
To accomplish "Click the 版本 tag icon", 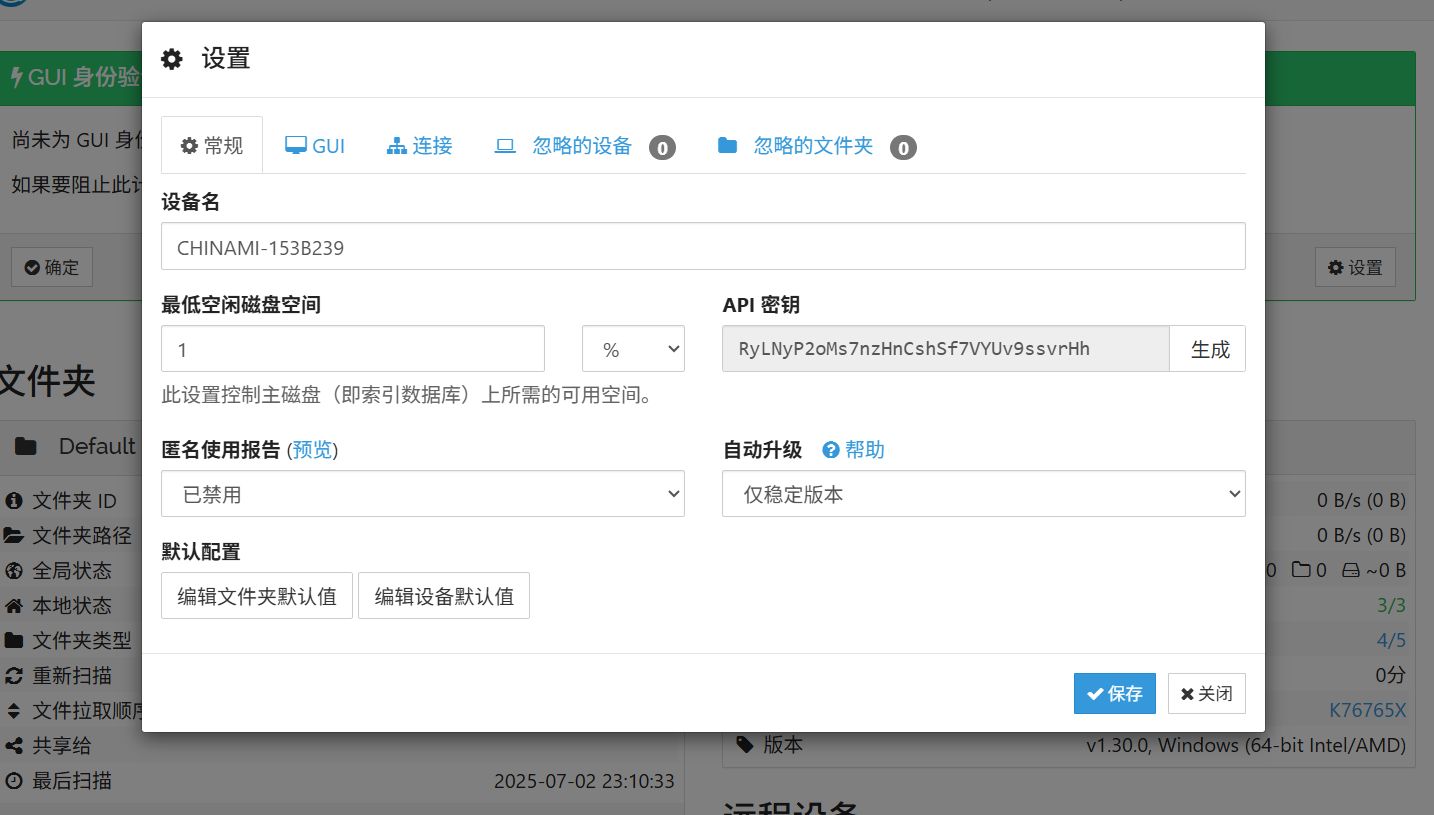I will 745,745.
